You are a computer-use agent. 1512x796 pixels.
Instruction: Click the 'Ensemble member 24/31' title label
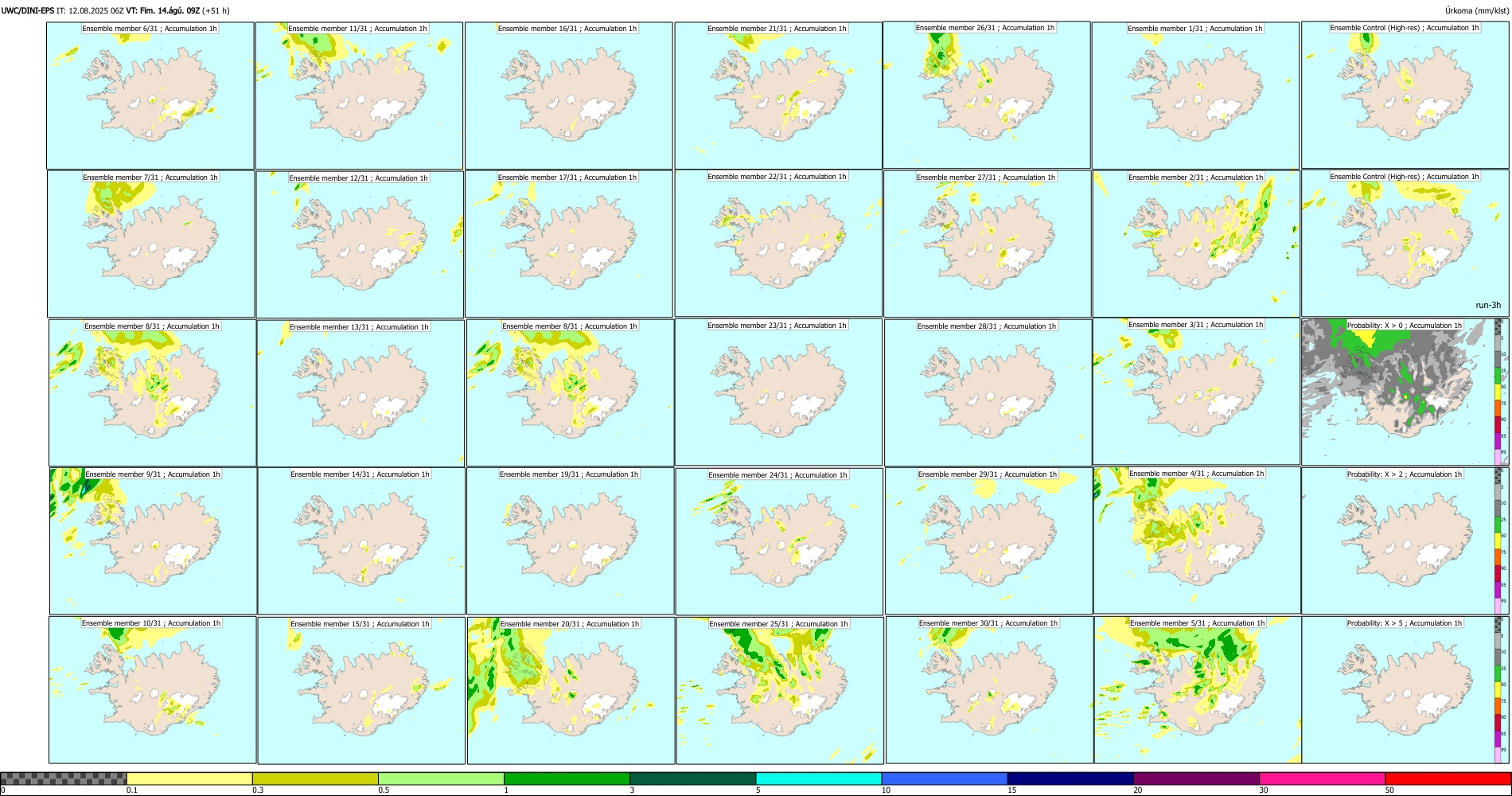tap(777, 475)
